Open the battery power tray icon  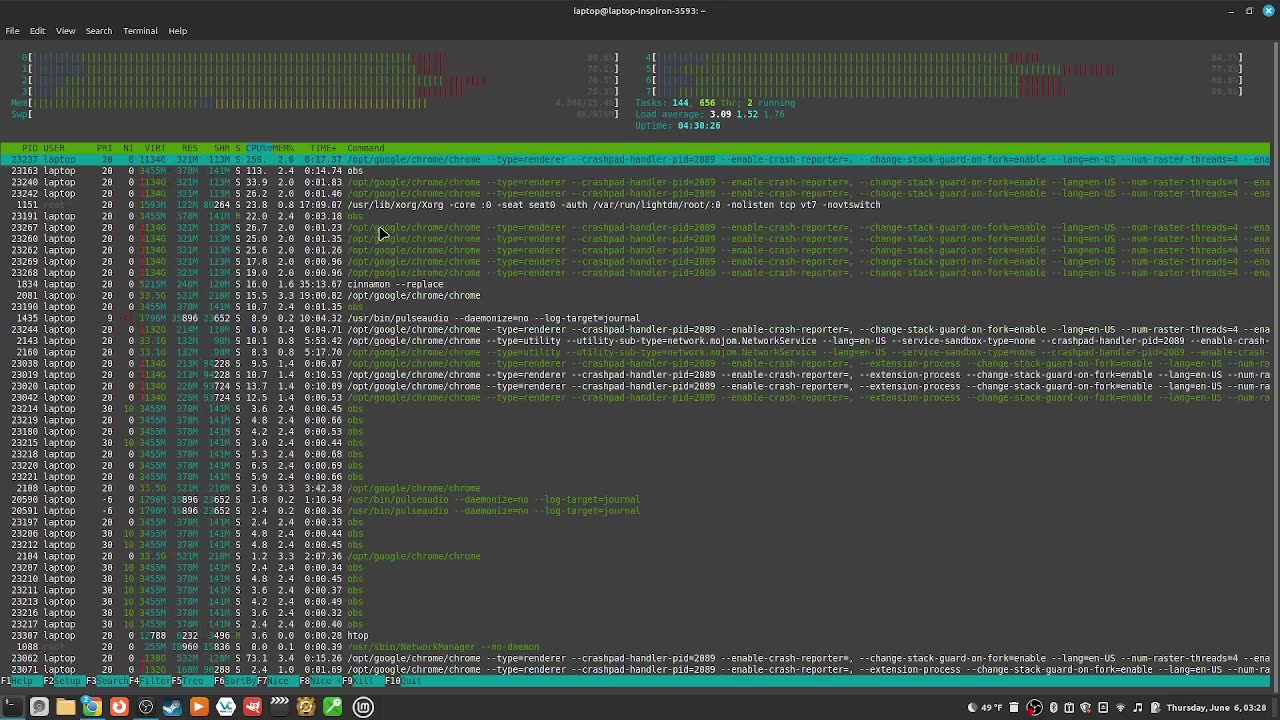click(x=1155, y=707)
